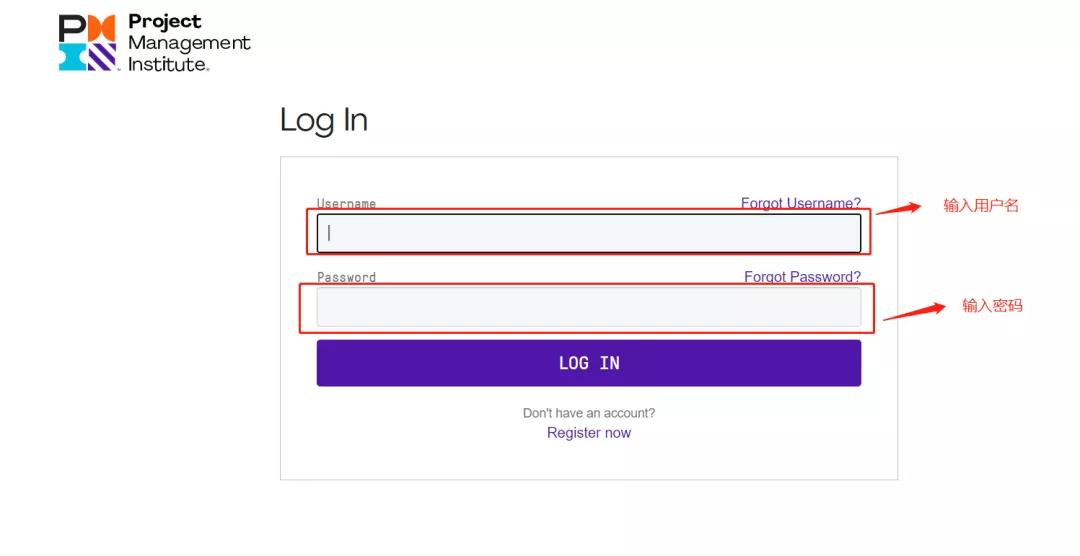Submit with the purple LOG IN button
Image resolution: width=1080 pixels, height=556 pixels.
click(x=588, y=363)
